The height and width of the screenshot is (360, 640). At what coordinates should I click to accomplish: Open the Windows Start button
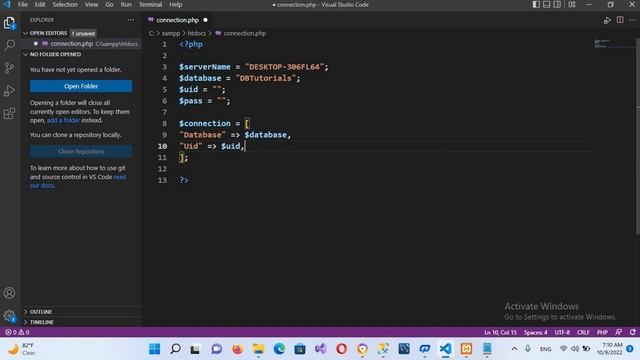coord(155,349)
